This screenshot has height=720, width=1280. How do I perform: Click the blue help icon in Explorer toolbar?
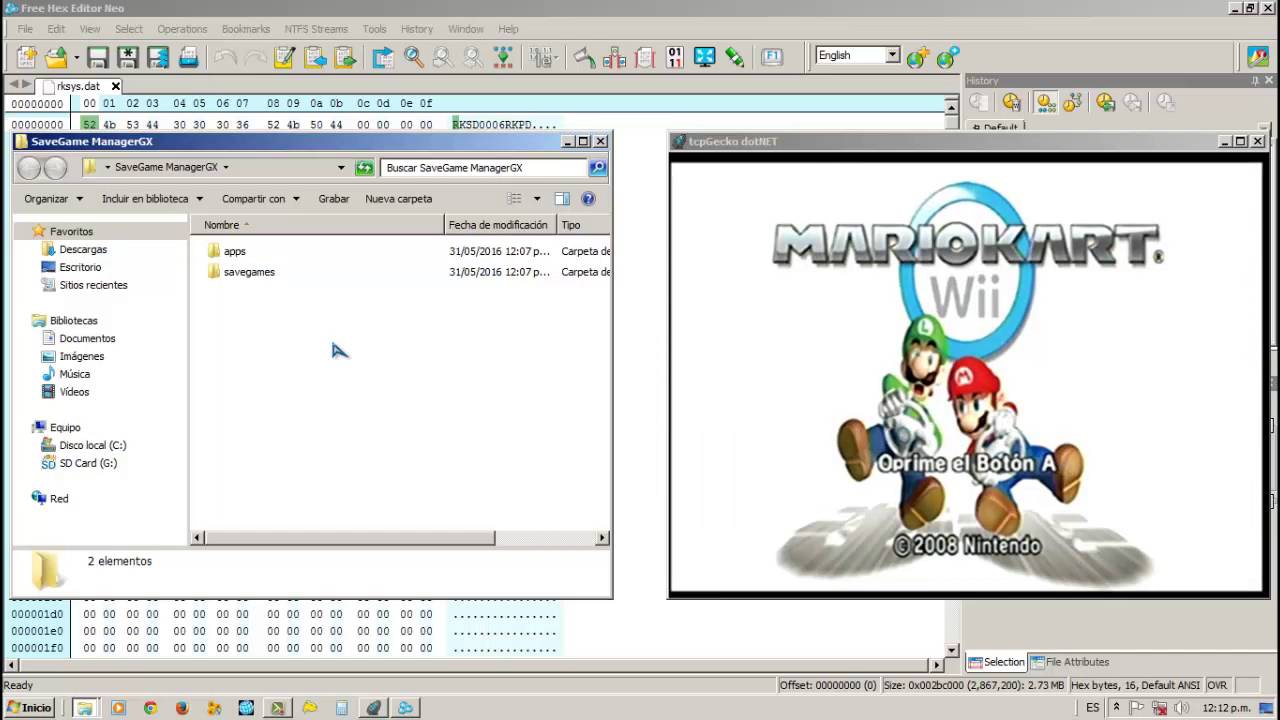(588, 199)
